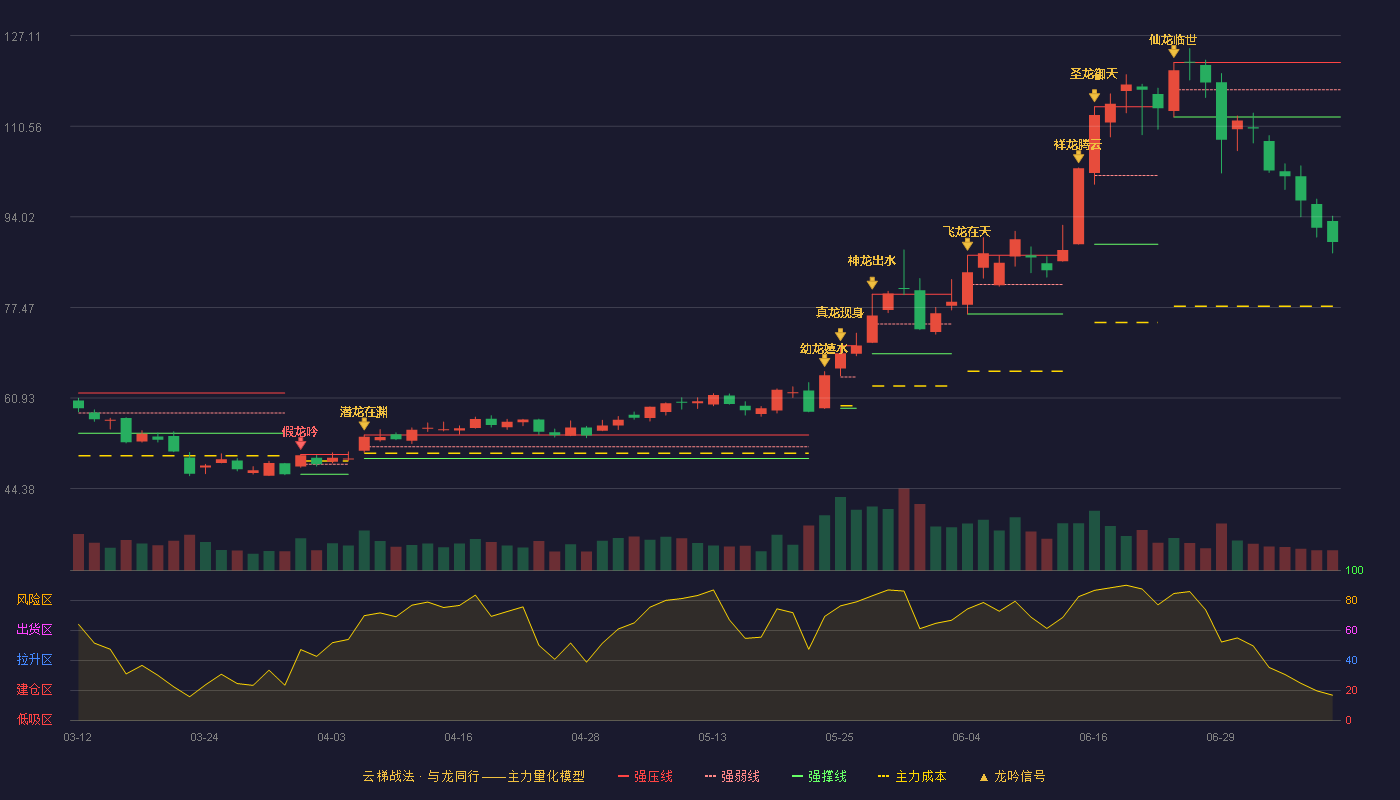
Task: Click the tall red candle under 祥龙腾云 arrow
Action: pos(1078,206)
